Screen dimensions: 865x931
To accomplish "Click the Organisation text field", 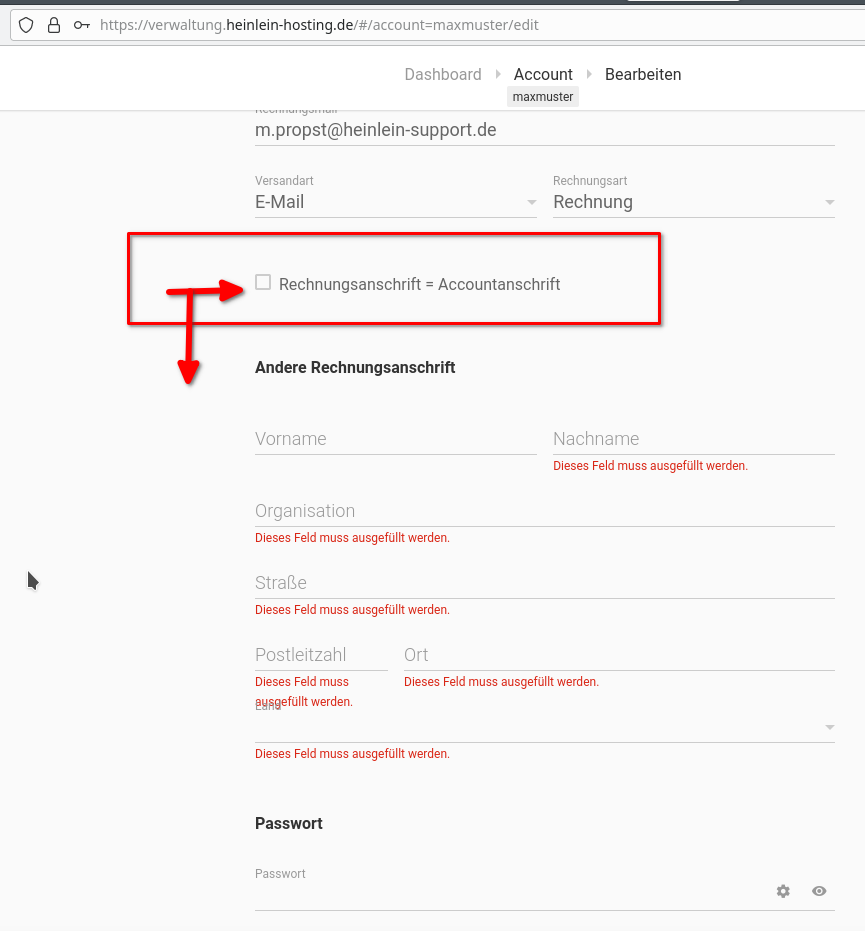I will [544, 511].
